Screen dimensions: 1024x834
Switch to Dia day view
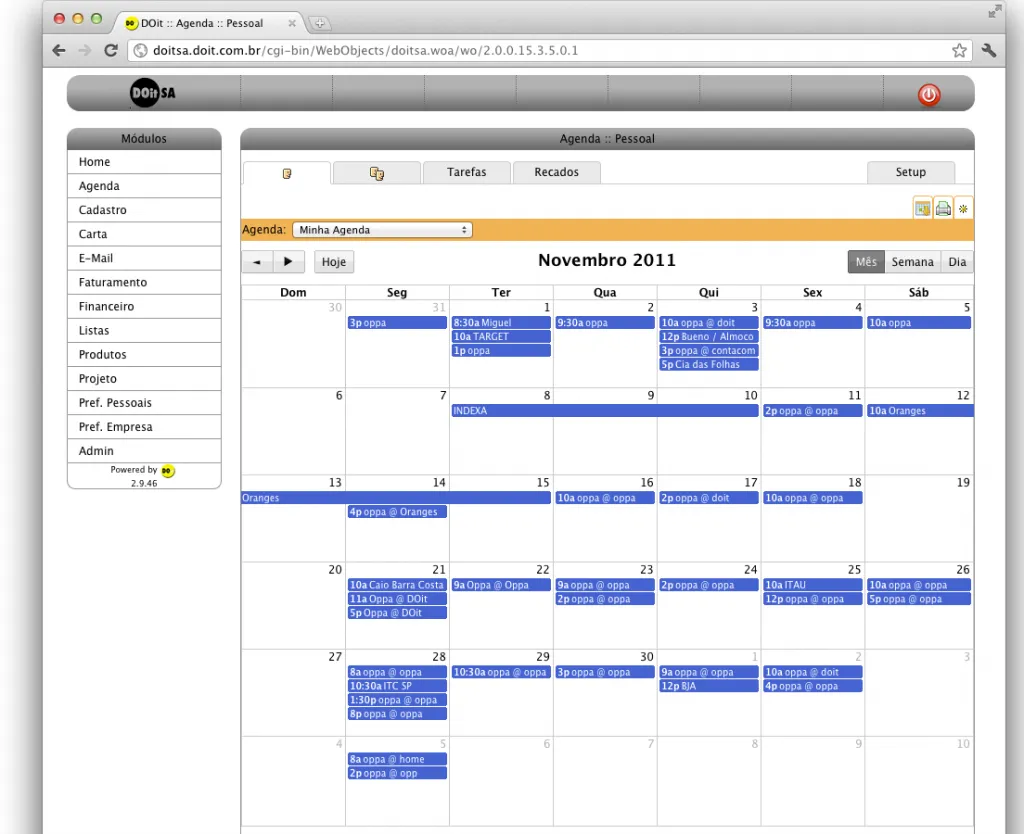[x=957, y=262]
